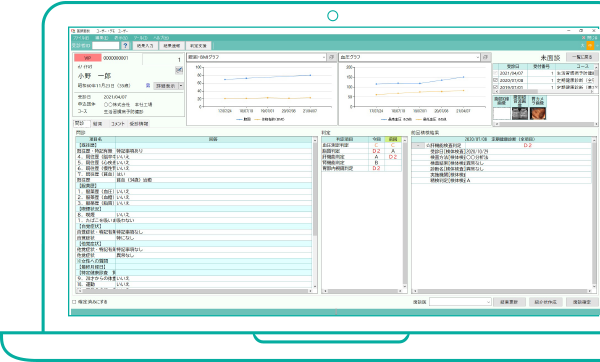
Task: Open the stomach camera image thumbnail
Action: (x=538, y=113)
